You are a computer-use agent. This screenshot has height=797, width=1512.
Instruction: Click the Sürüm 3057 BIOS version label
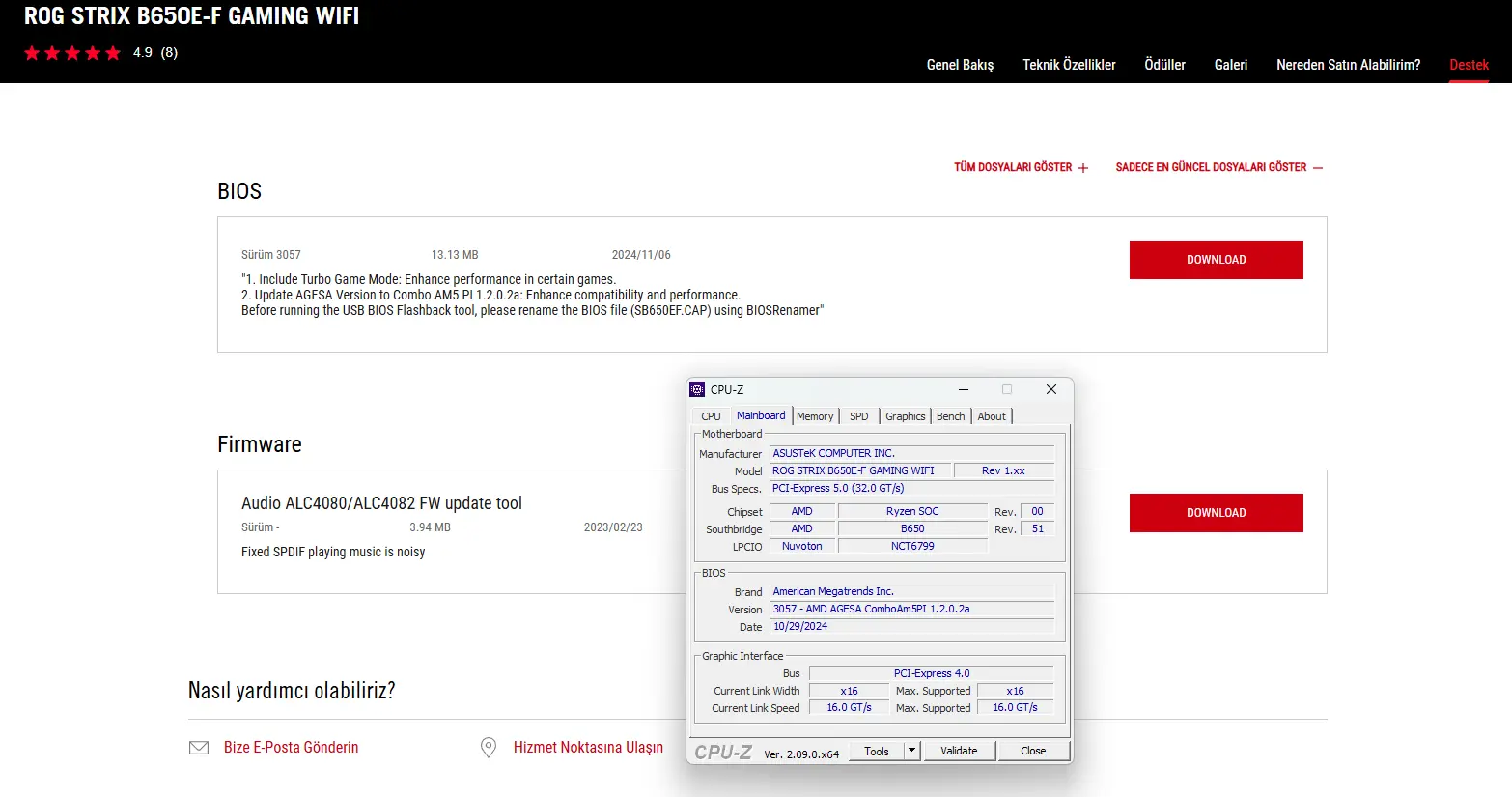click(x=271, y=255)
